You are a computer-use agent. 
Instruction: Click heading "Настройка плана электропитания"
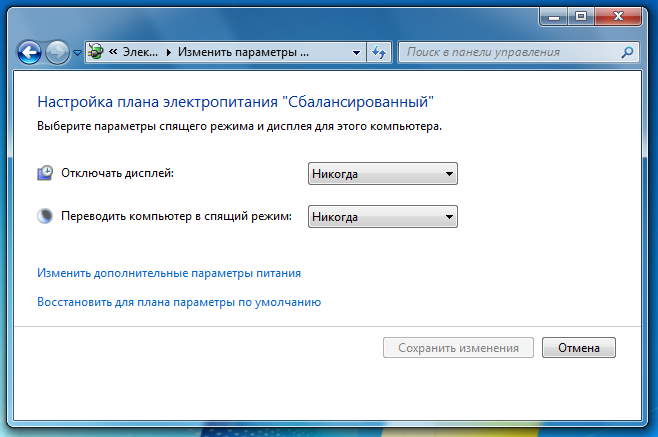[158, 102]
